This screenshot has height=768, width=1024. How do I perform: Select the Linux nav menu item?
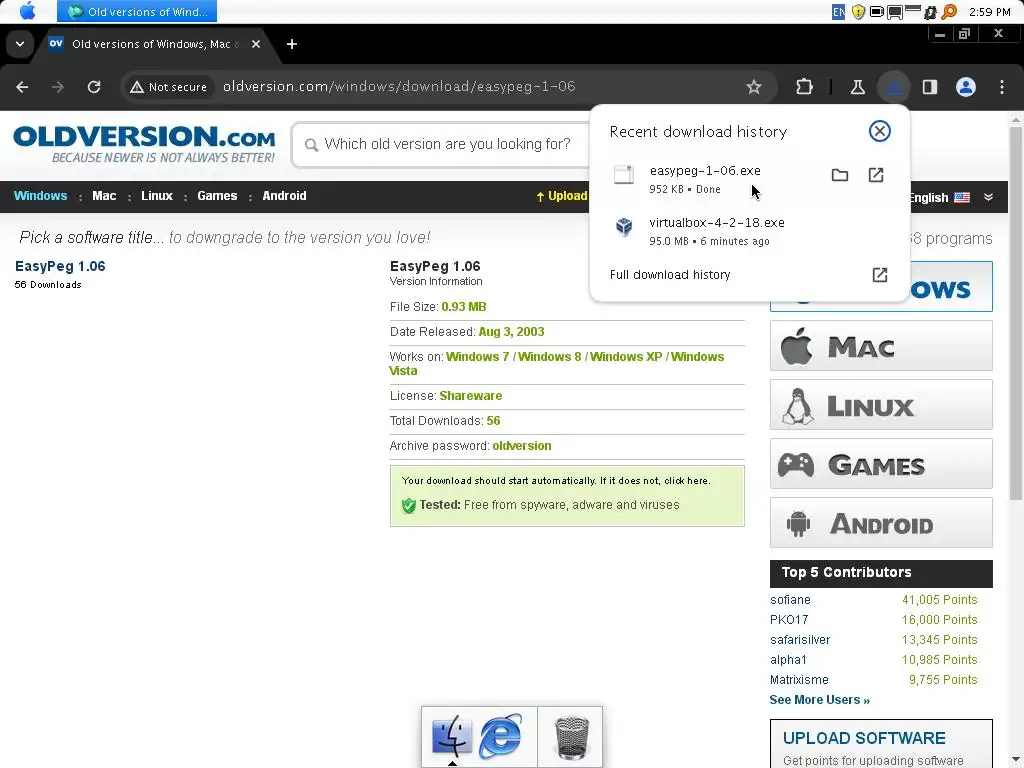click(157, 196)
